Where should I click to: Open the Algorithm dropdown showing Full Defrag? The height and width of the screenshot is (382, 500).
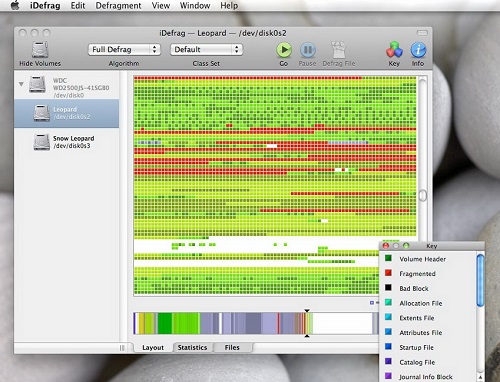click(124, 50)
